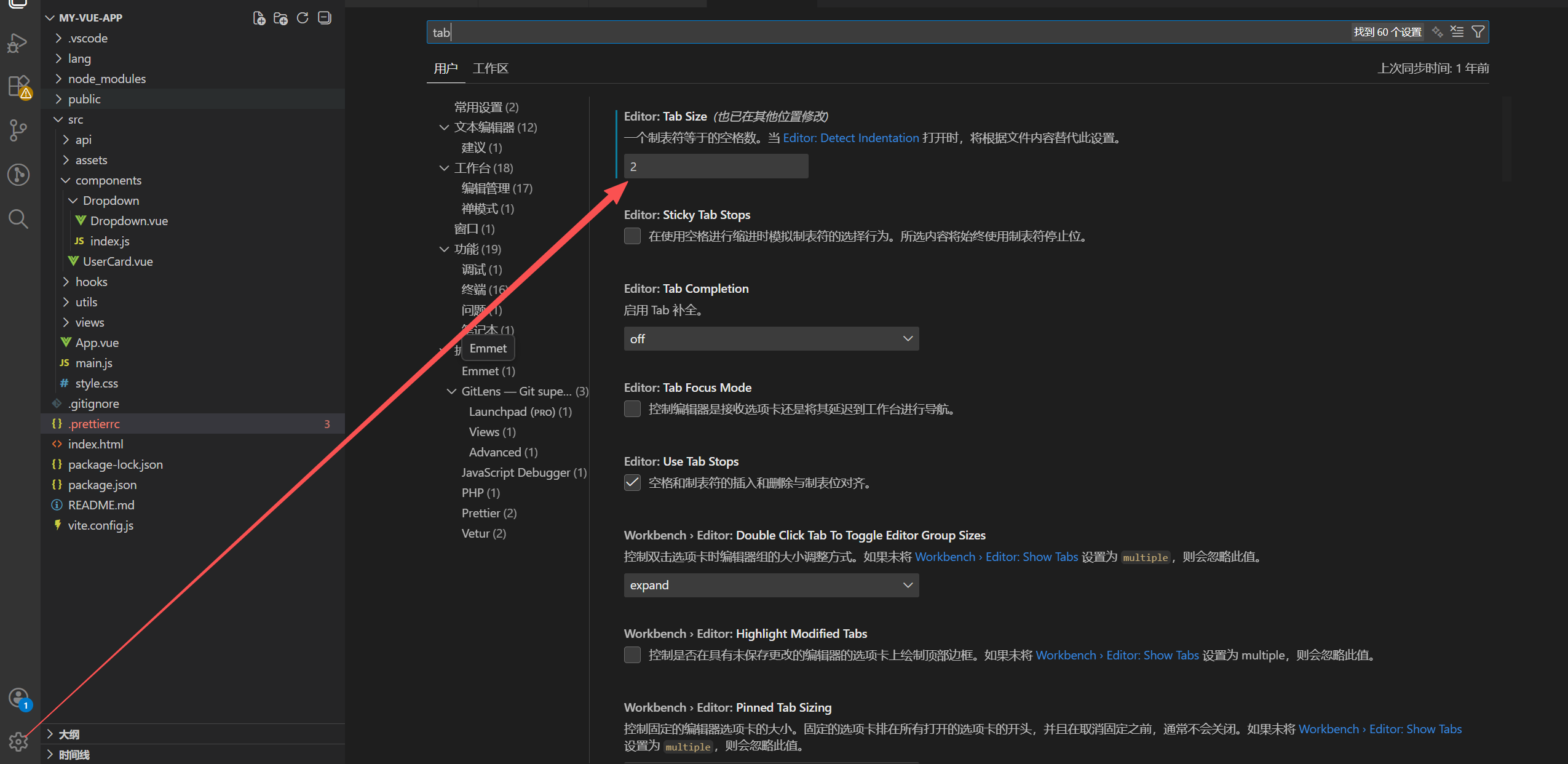The image size is (1568, 764).
Task: Open the expand dropdown for tab double click
Action: click(x=771, y=585)
